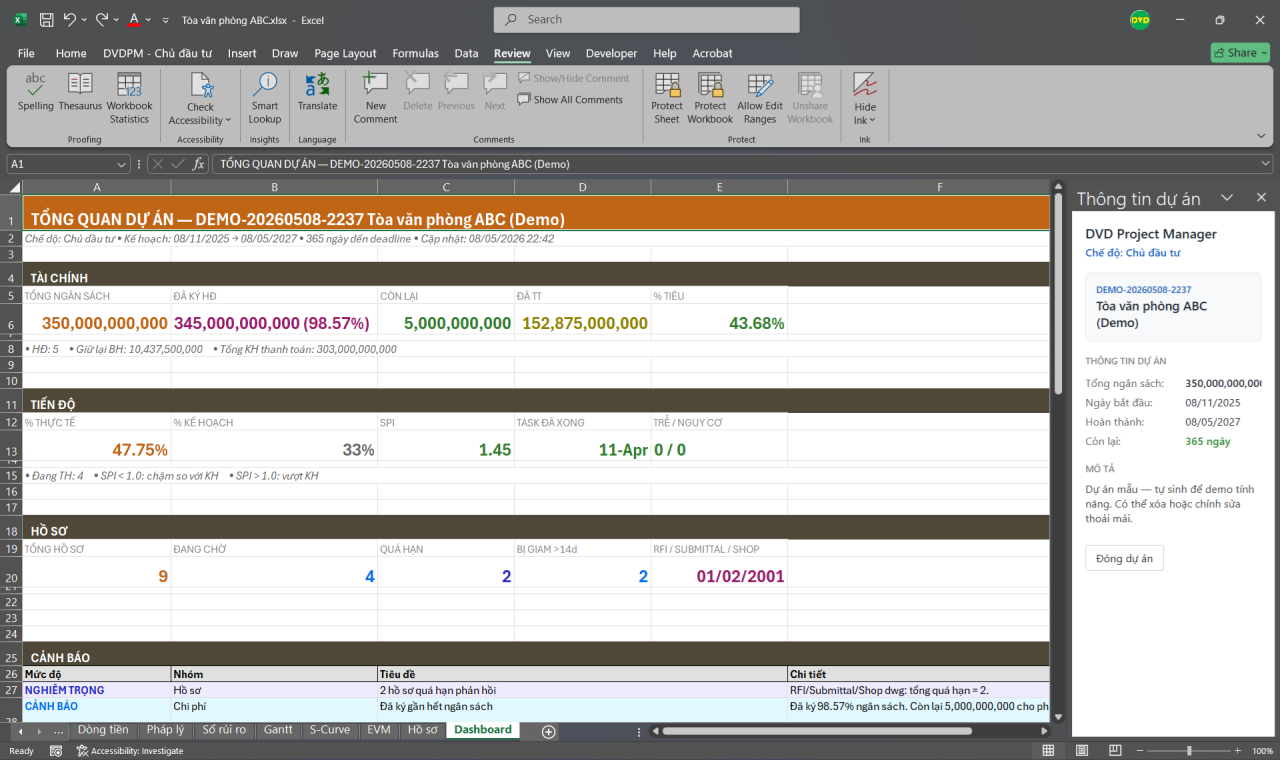
Task: Open the Share button dropdown
Action: 1264,52
